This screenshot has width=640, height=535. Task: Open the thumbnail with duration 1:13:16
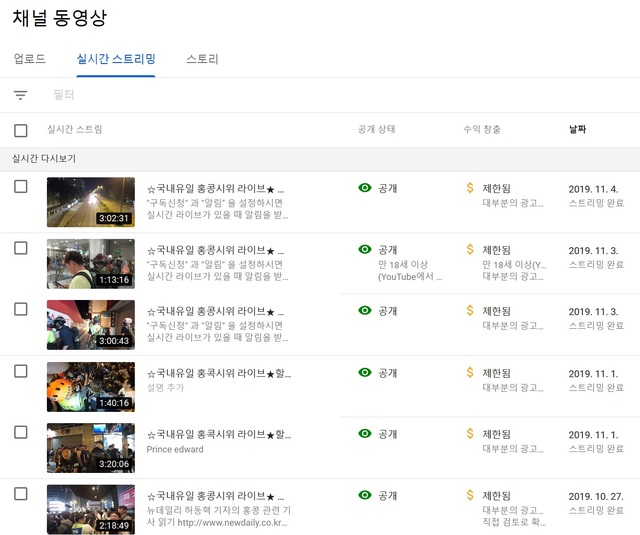(x=91, y=264)
